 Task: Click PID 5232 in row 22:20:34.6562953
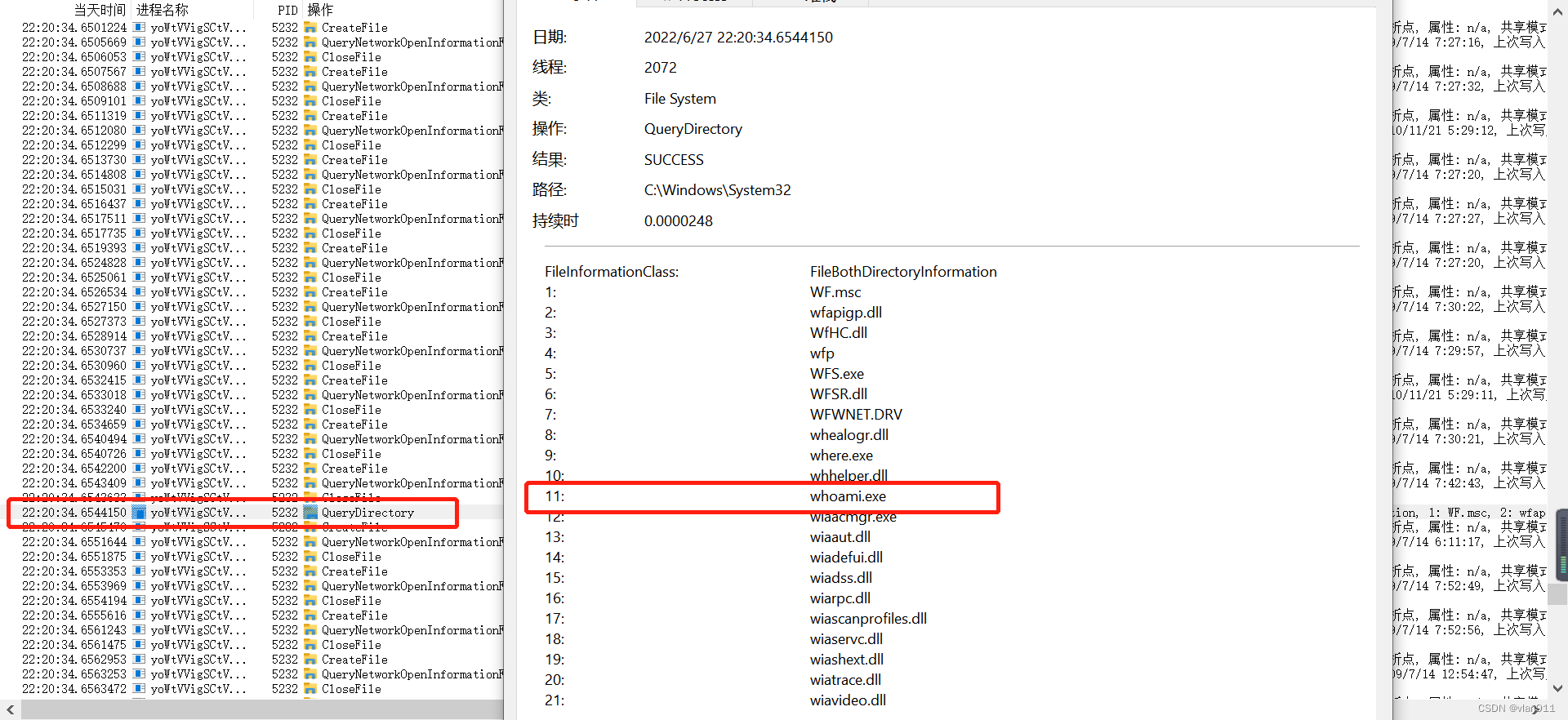(x=284, y=660)
